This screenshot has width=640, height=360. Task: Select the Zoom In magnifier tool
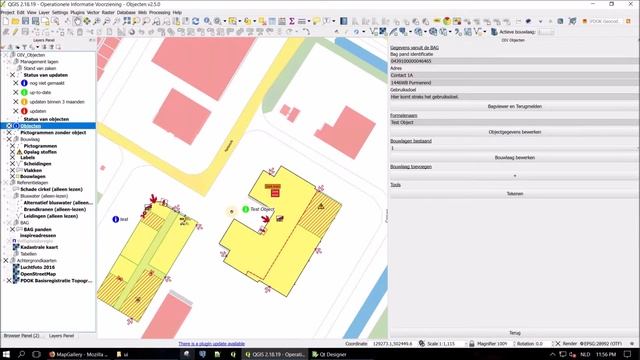[x=97, y=21]
